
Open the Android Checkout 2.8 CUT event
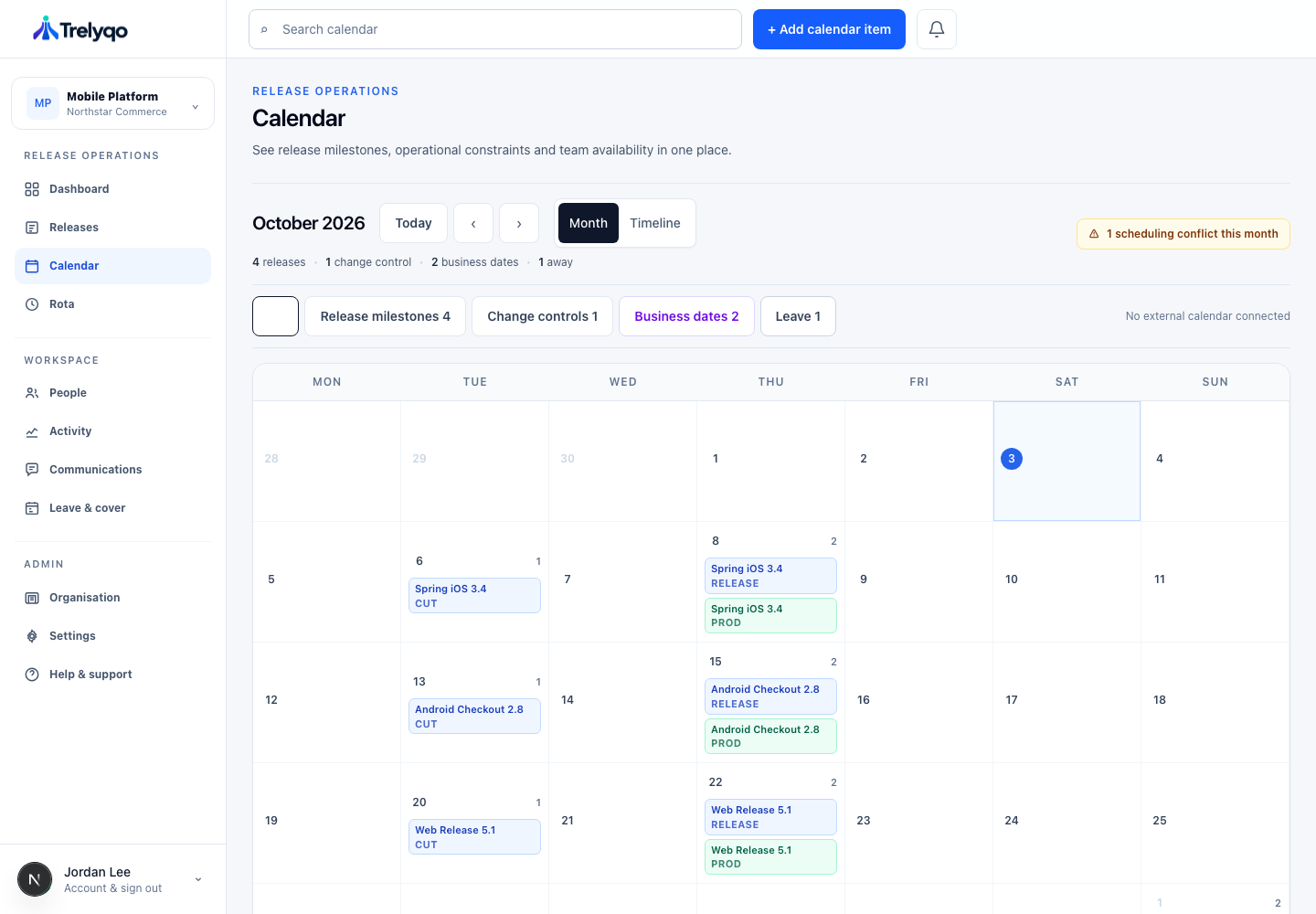pyautogui.click(x=474, y=717)
